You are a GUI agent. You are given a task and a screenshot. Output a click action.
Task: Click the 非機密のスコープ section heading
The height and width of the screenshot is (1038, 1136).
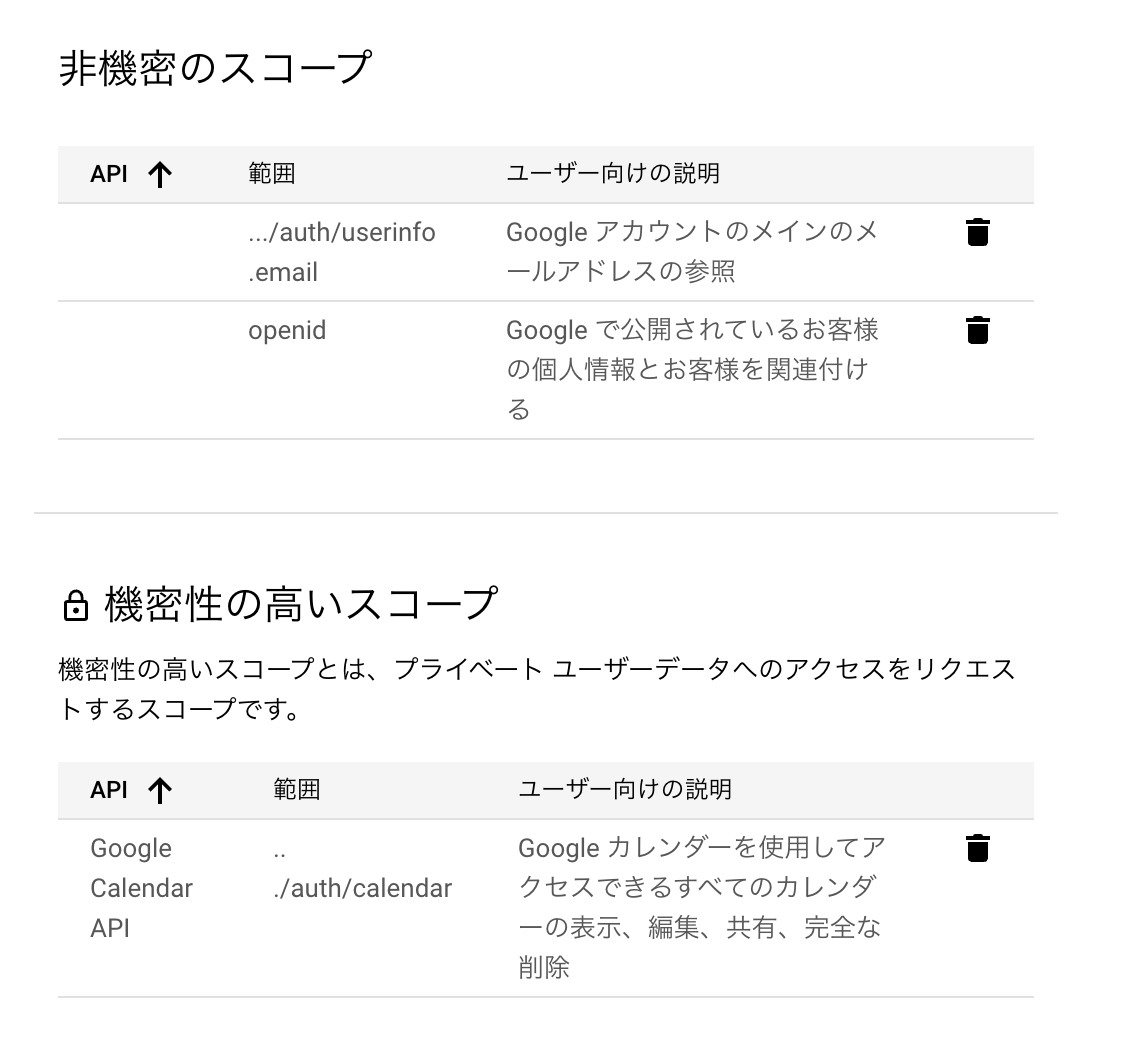coord(215,69)
